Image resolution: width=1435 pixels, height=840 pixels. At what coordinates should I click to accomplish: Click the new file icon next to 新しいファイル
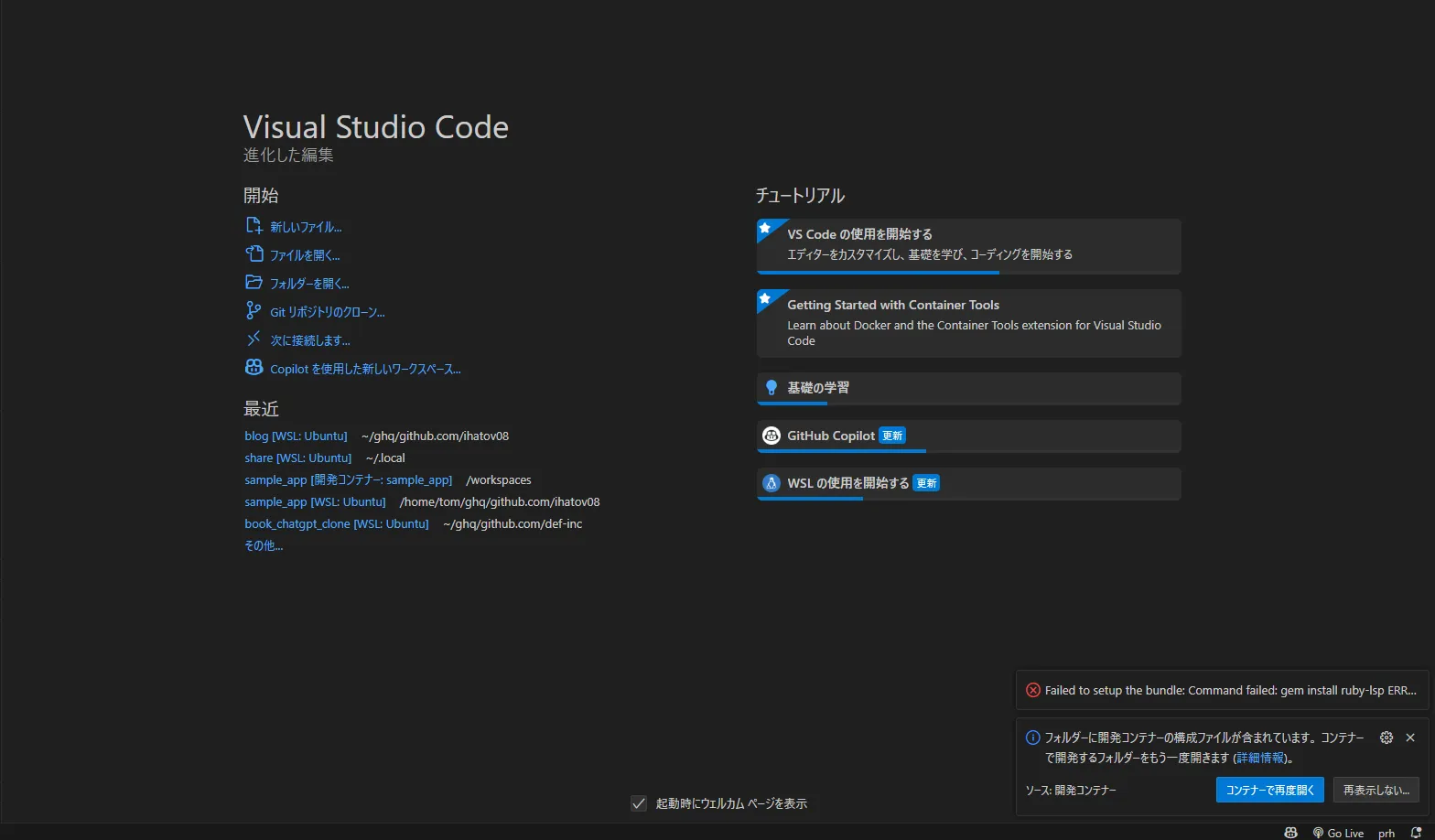pyautogui.click(x=254, y=225)
